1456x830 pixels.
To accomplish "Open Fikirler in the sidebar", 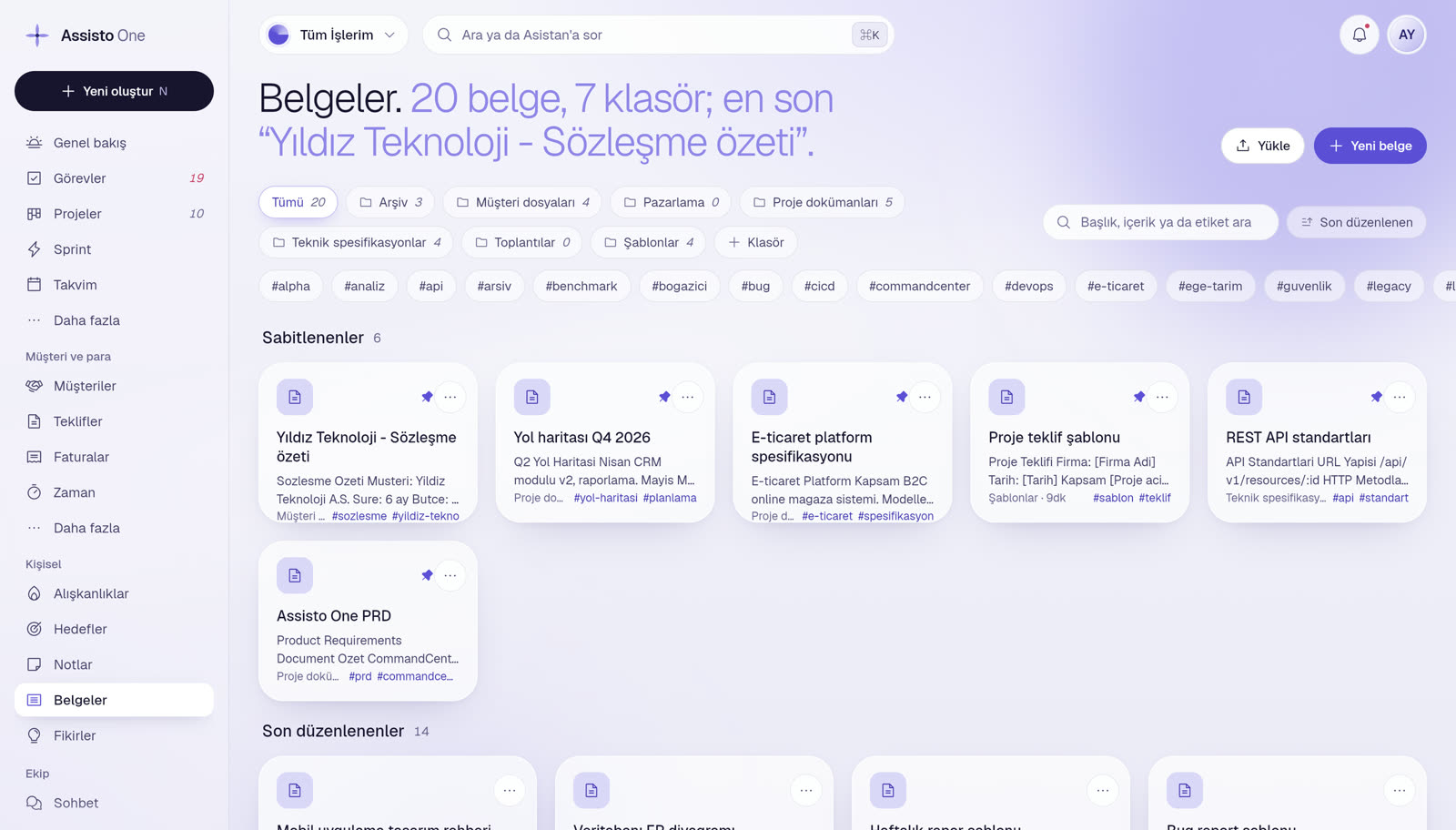I will pyautogui.click(x=114, y=735).
